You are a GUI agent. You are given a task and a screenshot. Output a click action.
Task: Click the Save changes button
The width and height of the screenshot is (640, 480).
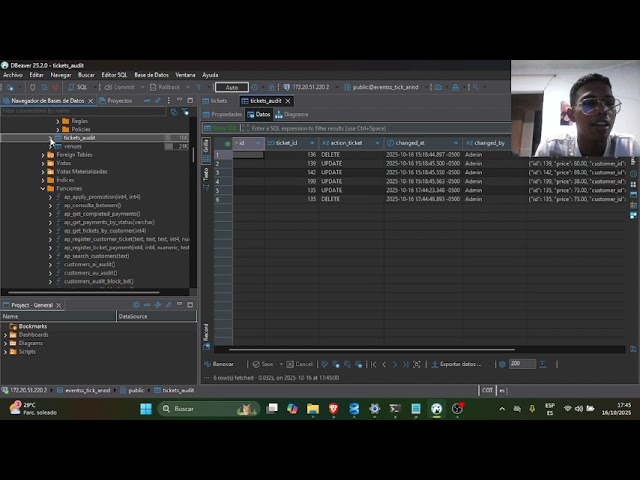click(x=263, y=364)
